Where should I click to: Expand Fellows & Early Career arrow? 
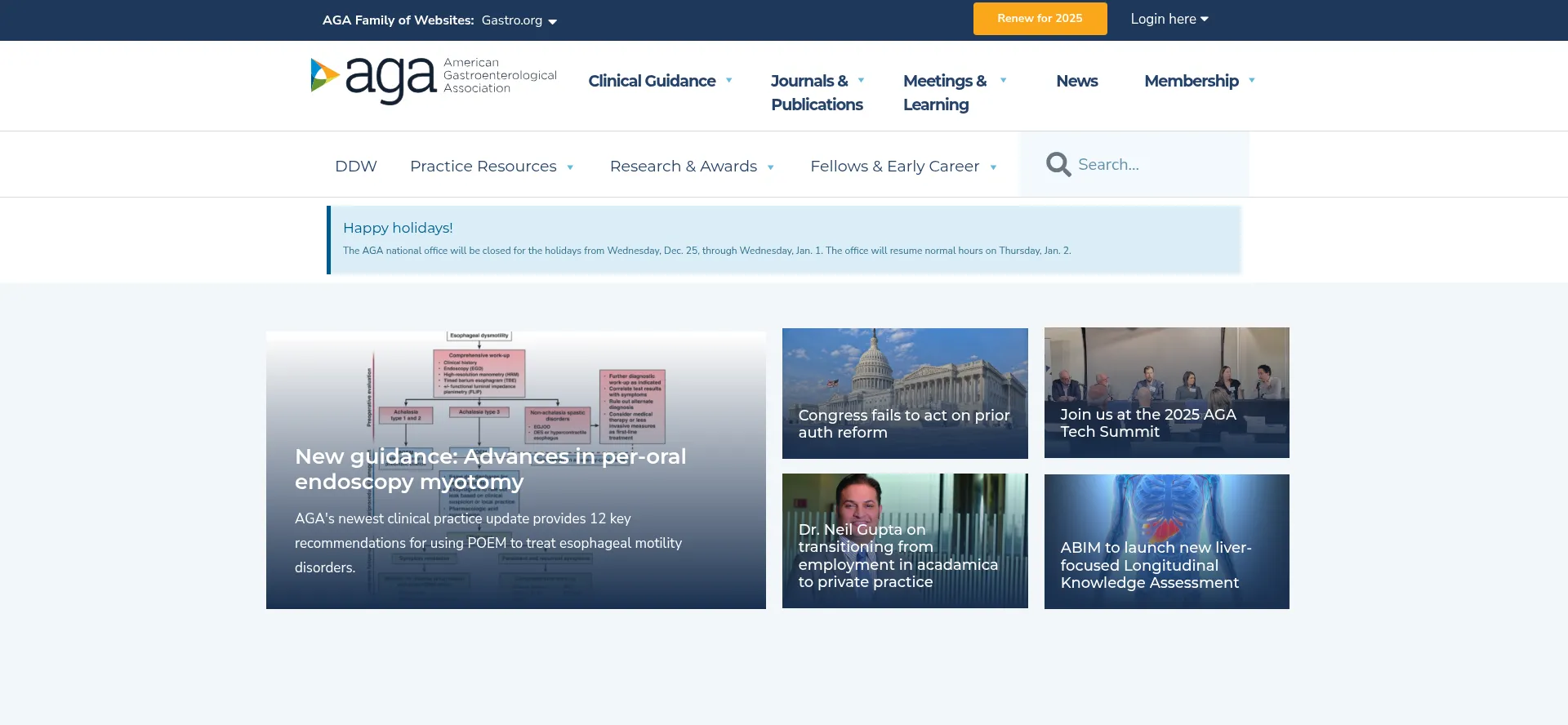point(993,167)
